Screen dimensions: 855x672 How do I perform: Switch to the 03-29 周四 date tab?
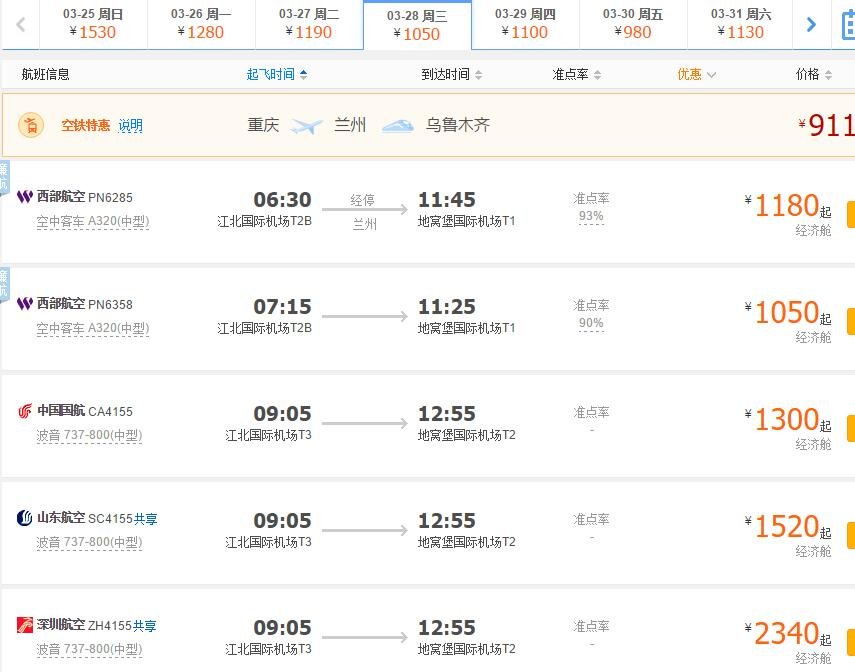pyautogui.click(x=525, y=24)
